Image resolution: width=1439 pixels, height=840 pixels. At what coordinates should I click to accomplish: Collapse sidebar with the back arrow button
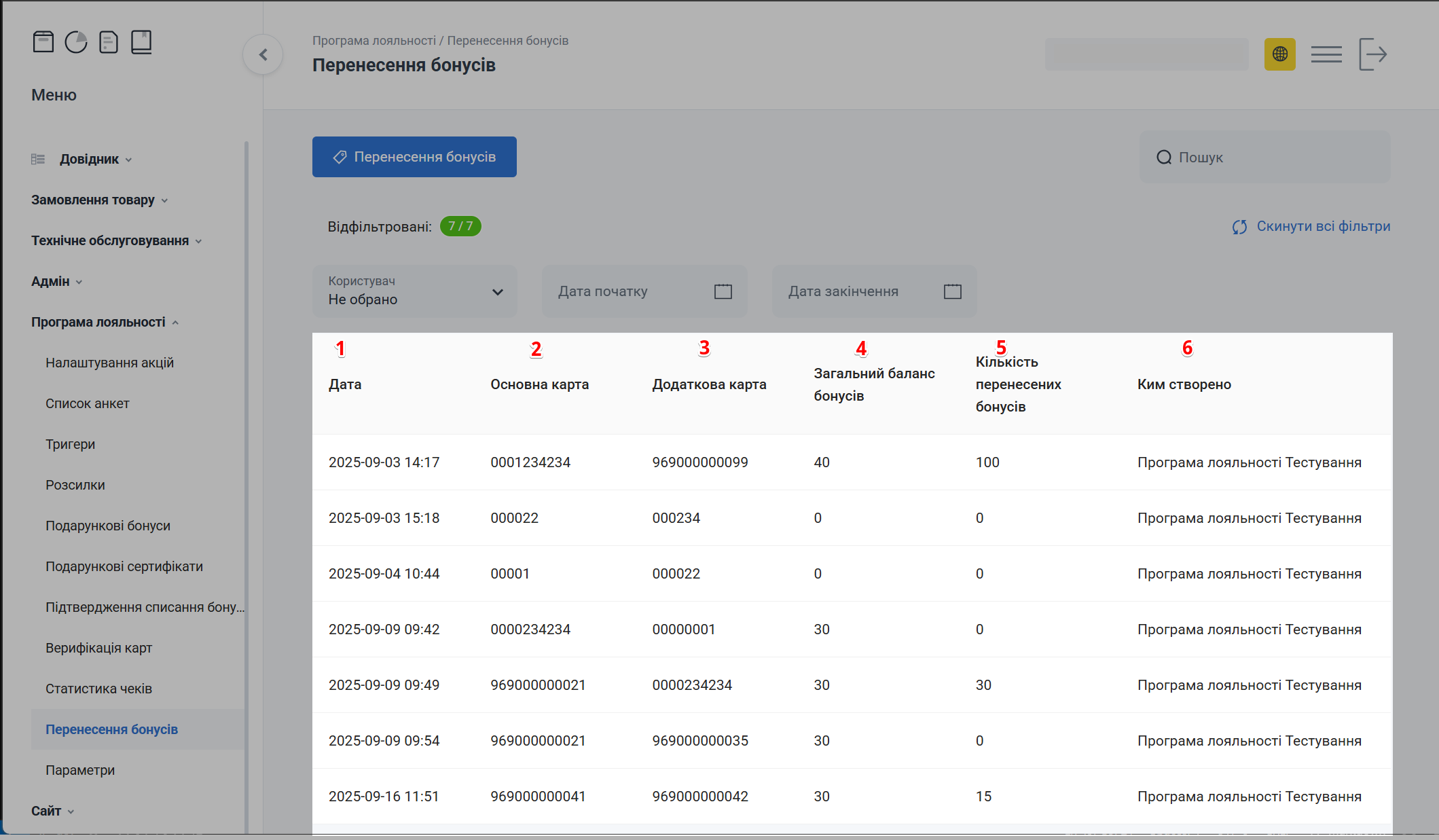click(x=263, y=55)
